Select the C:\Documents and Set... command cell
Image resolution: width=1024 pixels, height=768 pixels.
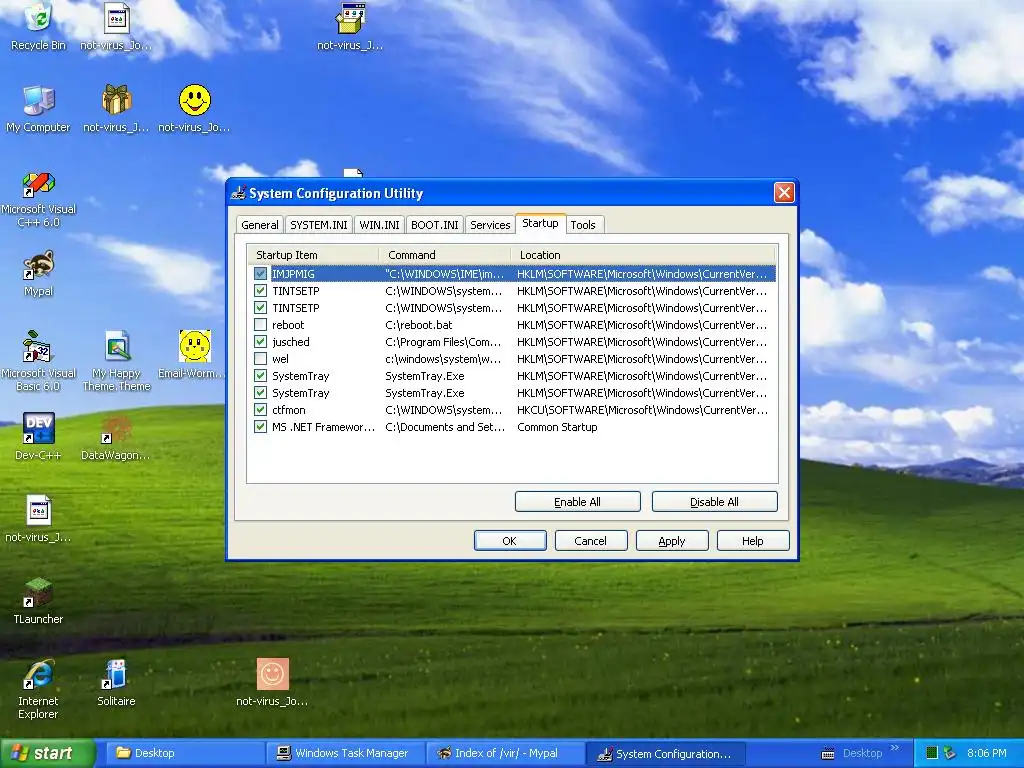(445, 426)
